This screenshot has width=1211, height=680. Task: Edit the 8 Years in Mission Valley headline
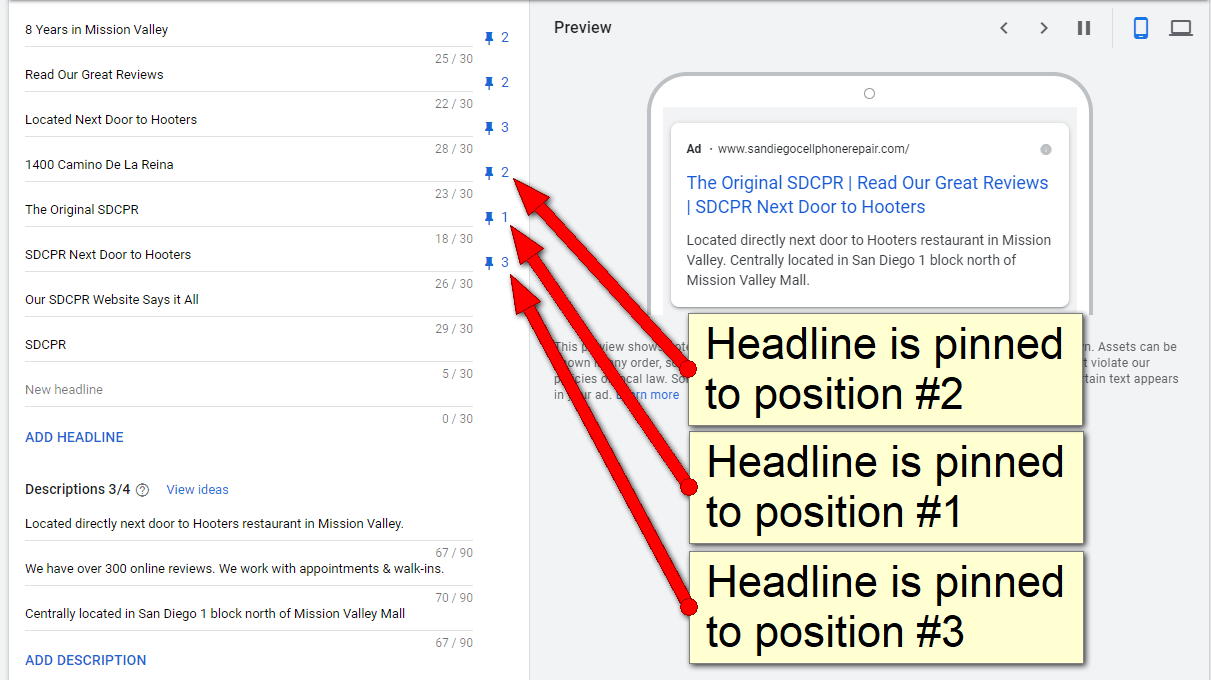[x=249, y=30]
